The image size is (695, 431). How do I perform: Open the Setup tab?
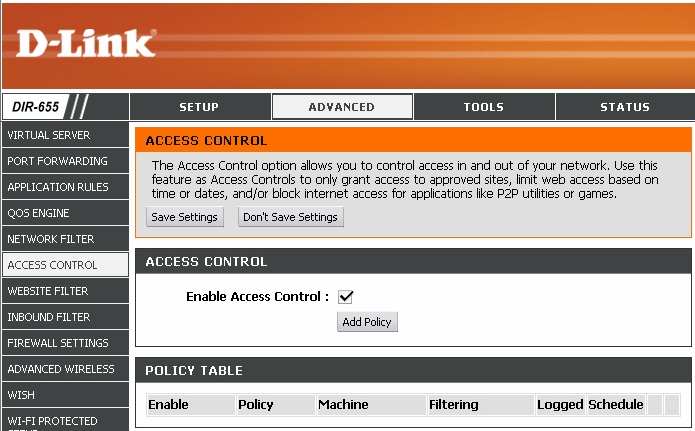point(200,107)
